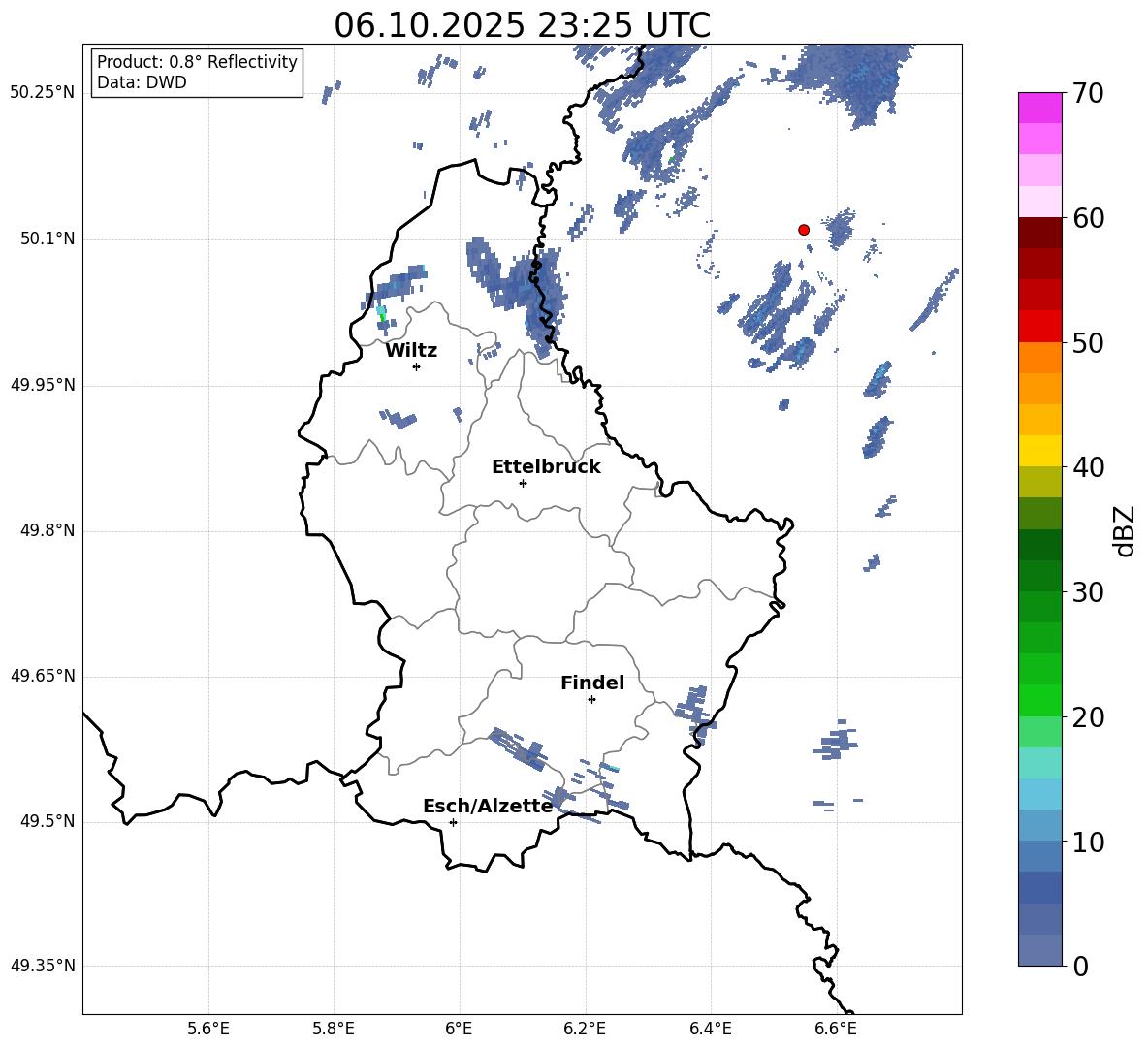Image resolution: width=1148 pixels, height=1048 pixels.
Task: Click the Ettelbruck station name label
Action: [x=546, y=466]
